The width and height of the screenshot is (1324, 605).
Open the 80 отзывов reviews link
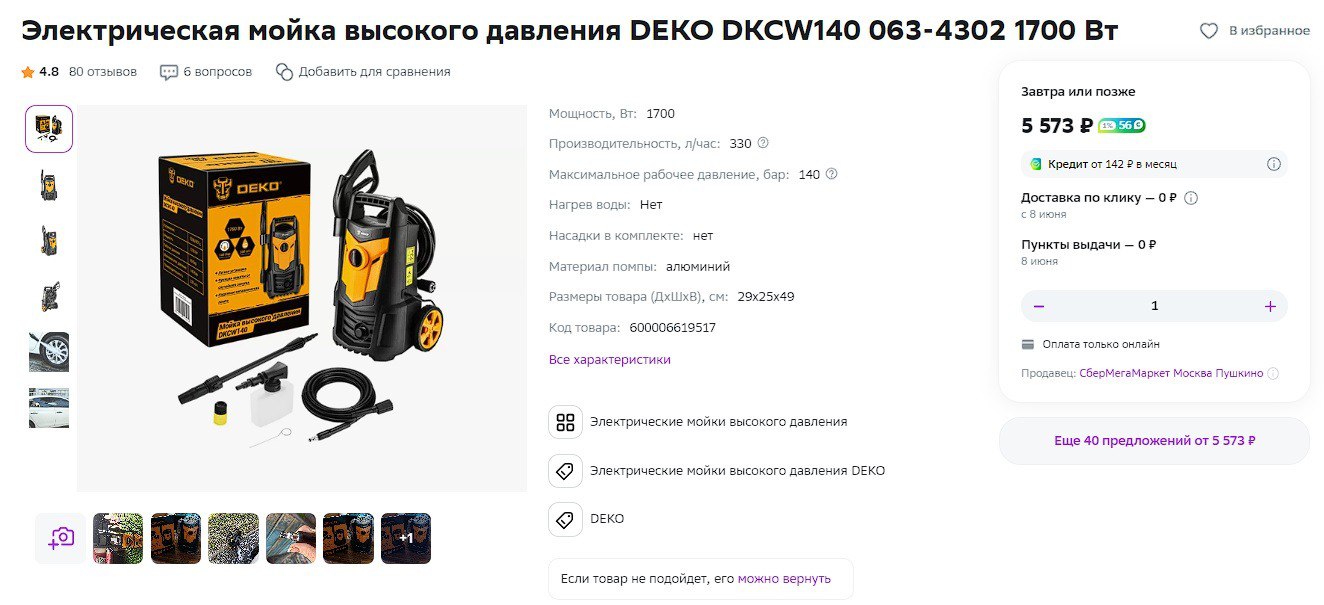[x=103, y=72]
